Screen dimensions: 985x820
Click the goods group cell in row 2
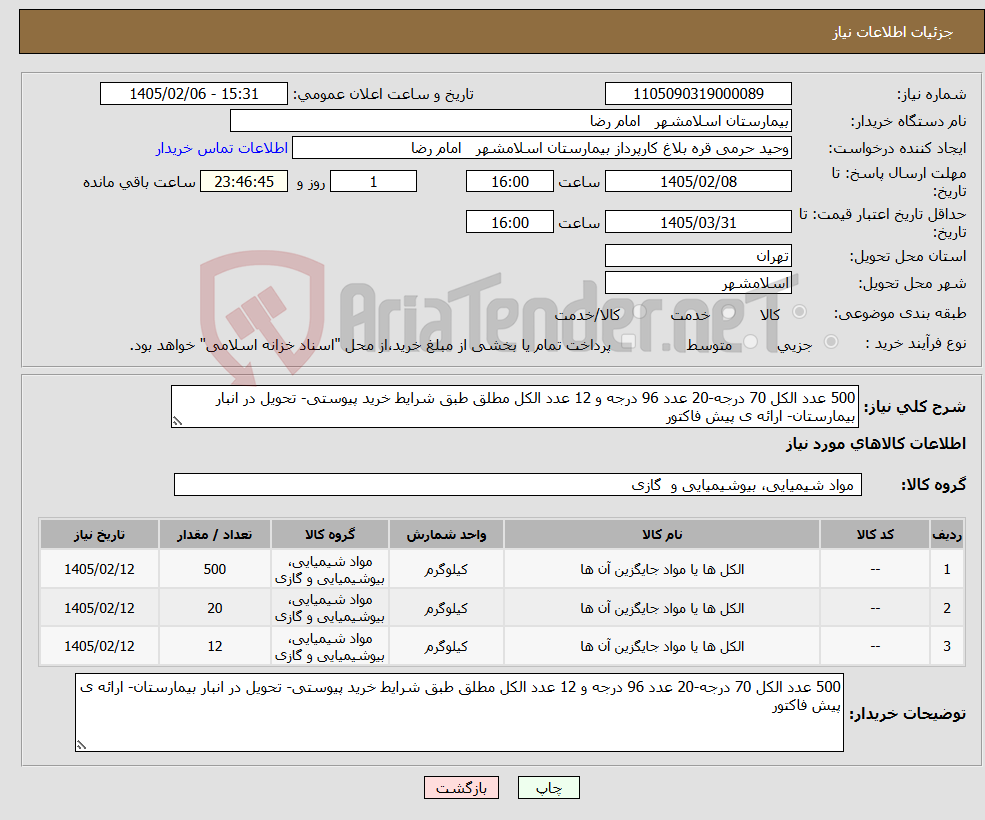[330, 608]
